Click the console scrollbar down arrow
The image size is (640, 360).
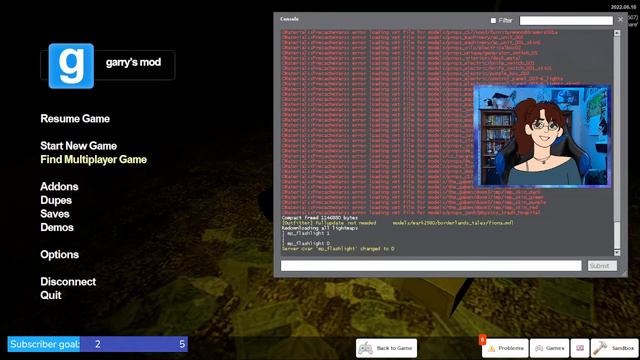[x=617, y=253]
